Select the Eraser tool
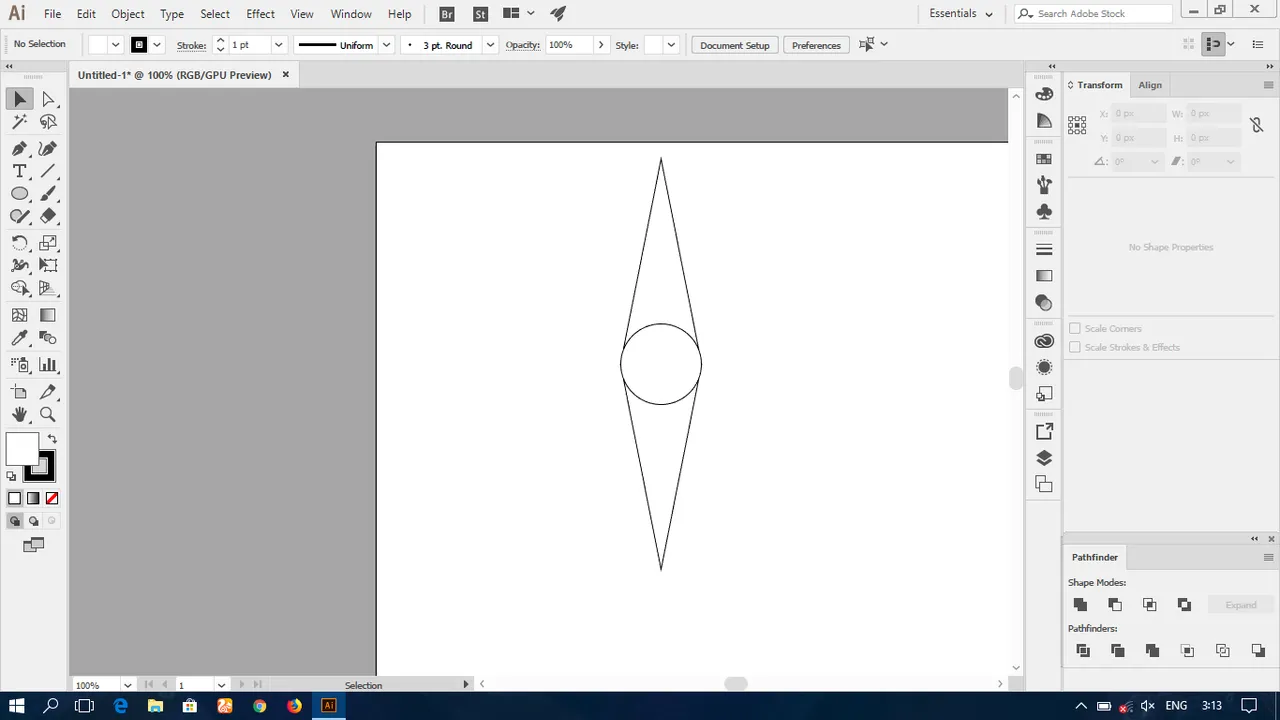The image size is (1280, 720). 48,216
